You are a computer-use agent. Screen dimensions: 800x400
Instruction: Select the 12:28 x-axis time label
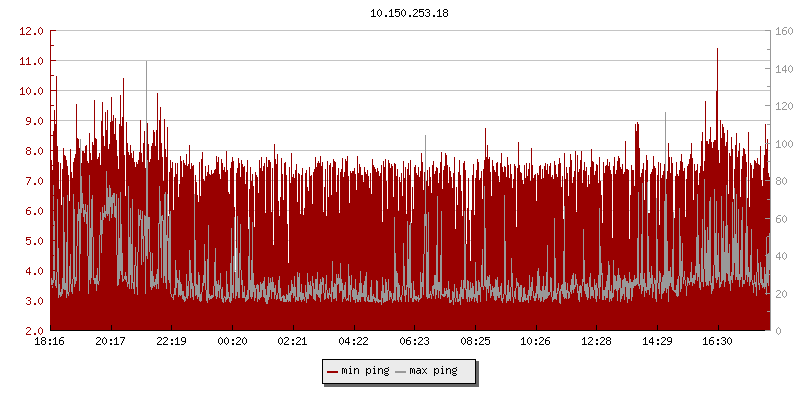(x=596, y=342)
